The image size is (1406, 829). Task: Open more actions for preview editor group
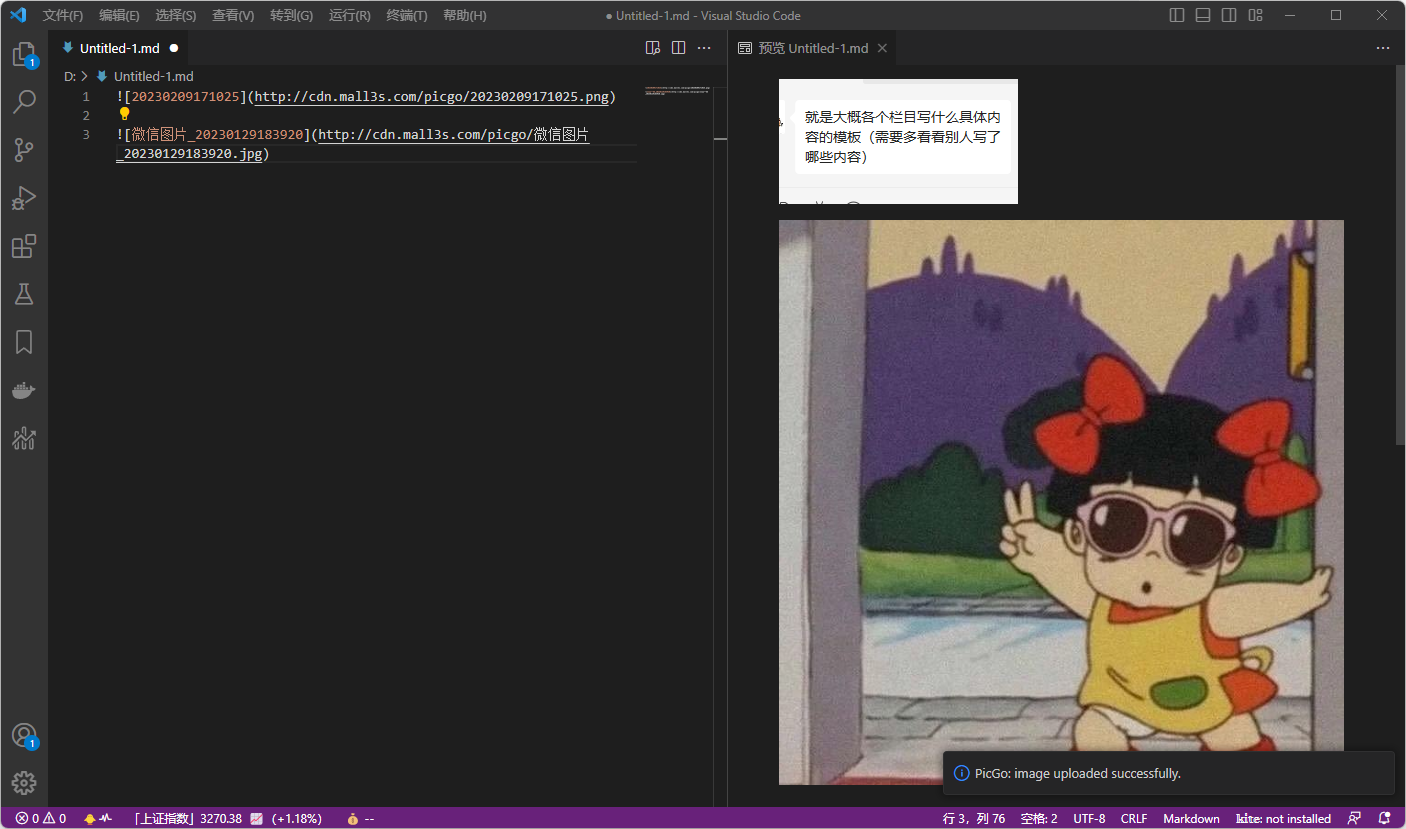1383,48
